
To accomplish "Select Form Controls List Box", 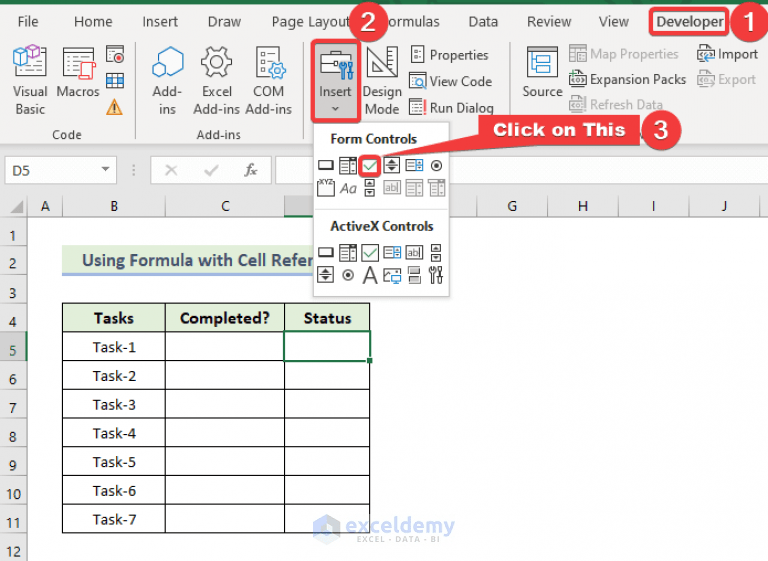I will pyautogui.click(x=414, y=166).
